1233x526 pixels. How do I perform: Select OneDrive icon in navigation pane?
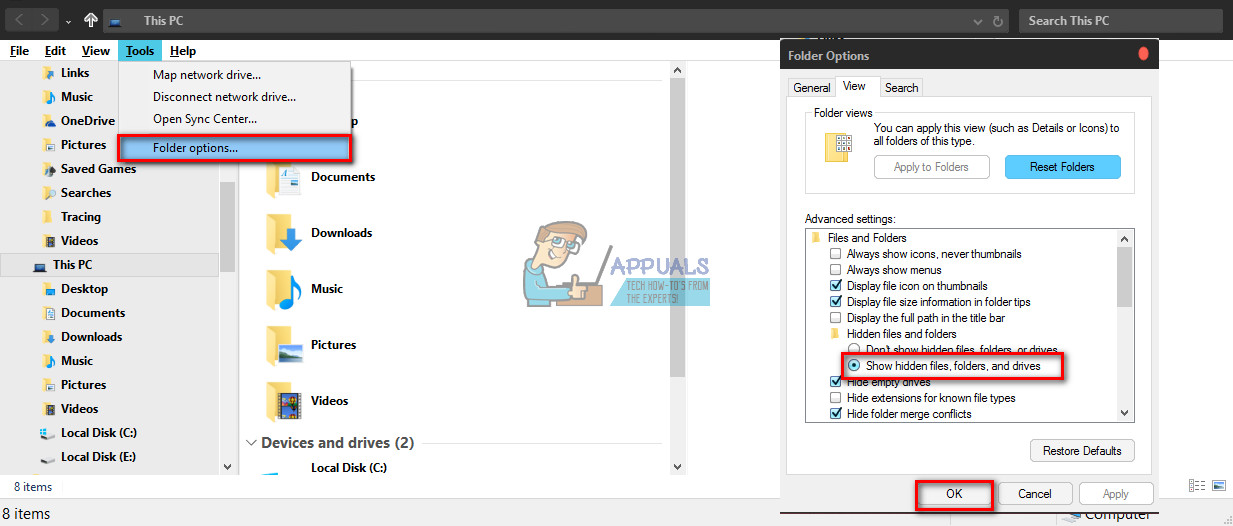(x=49, y=121)
